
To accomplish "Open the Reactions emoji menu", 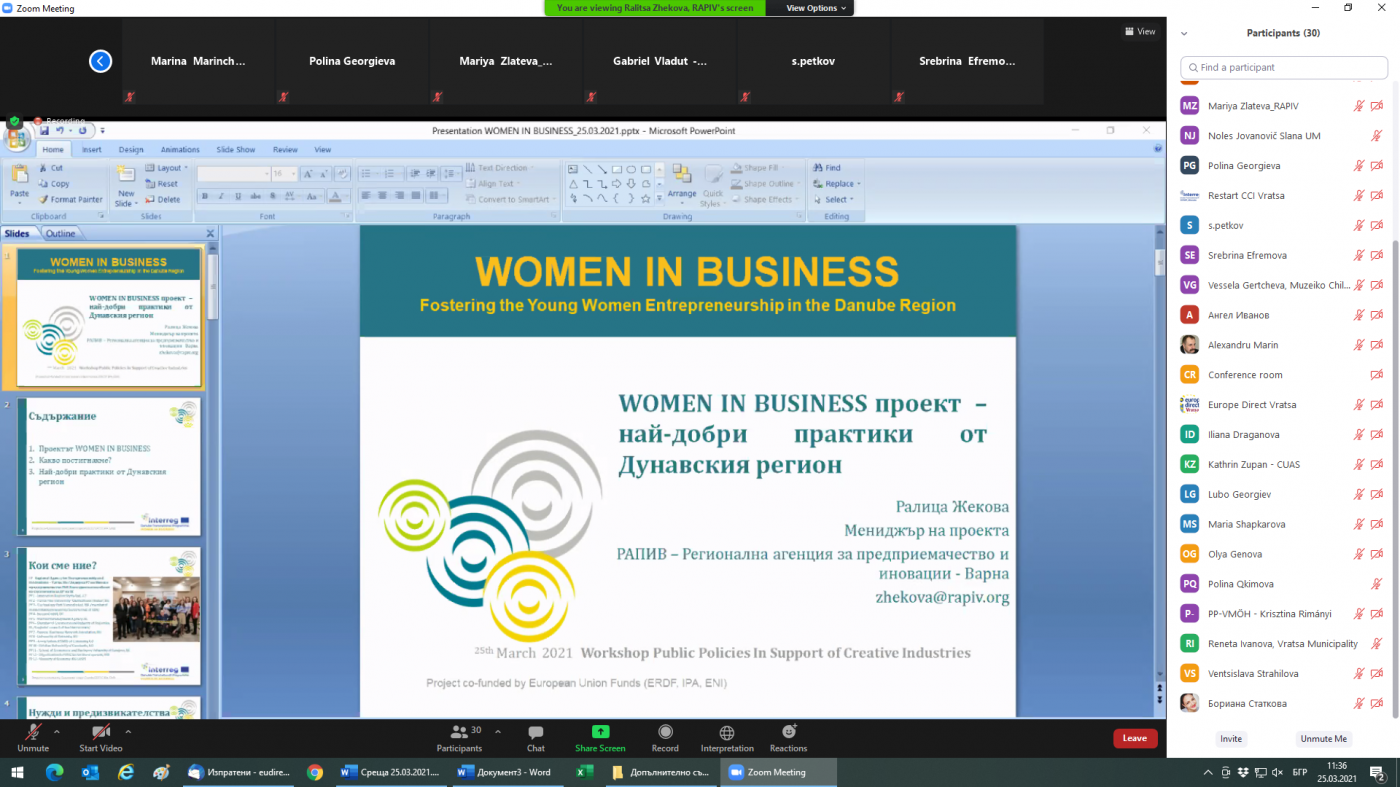I will (x=788, y=738).
